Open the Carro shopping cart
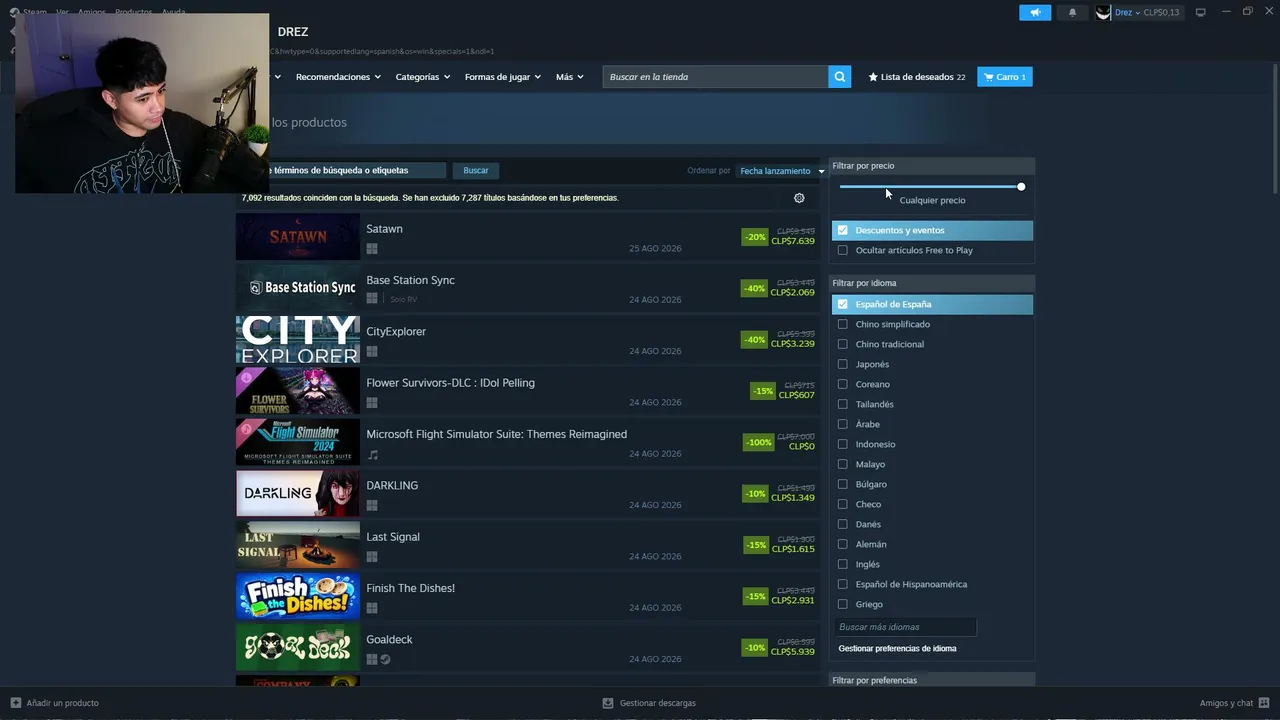Screen dimensions: 1280x720 click(1005, 77)
